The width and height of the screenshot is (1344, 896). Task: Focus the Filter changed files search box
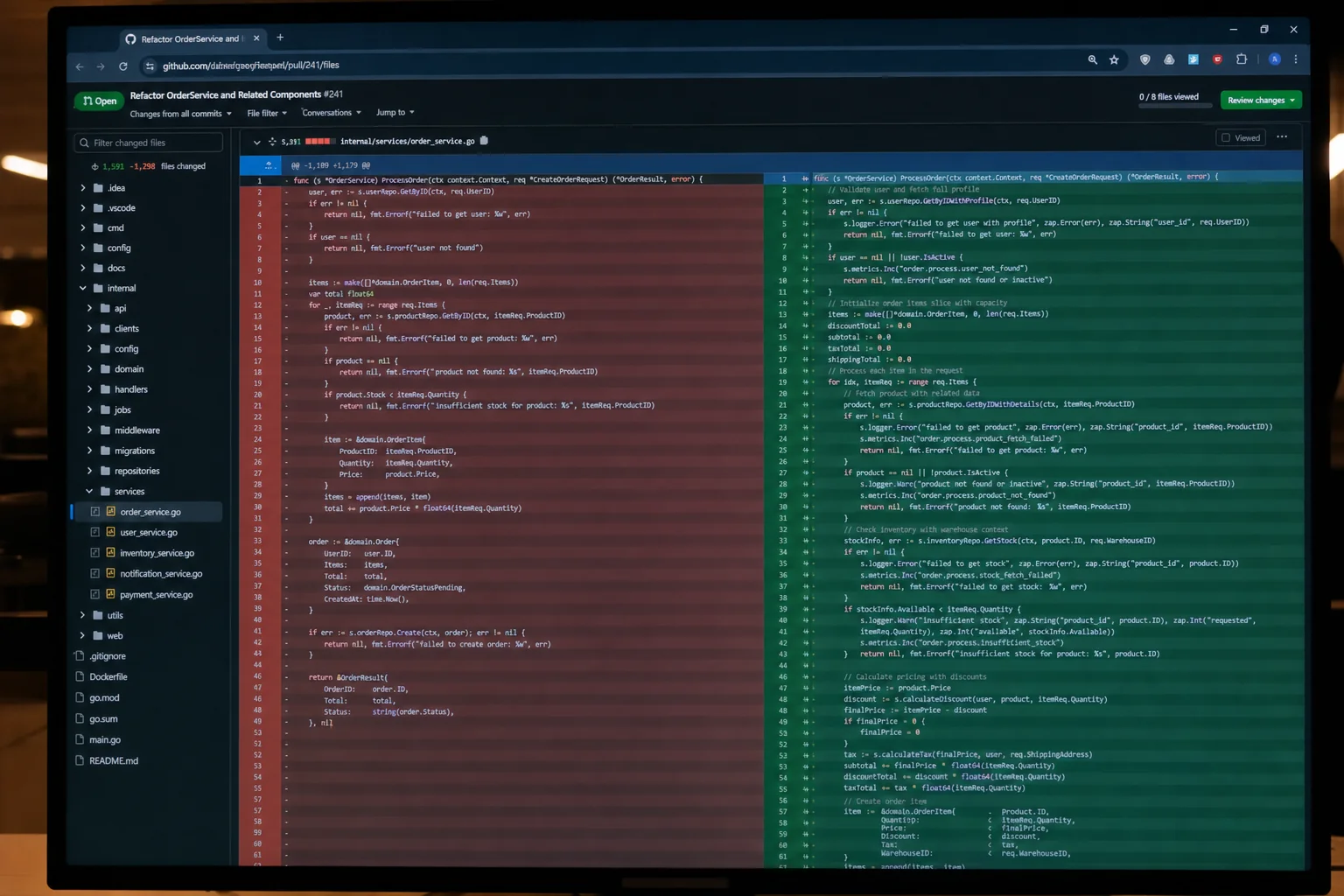(149, 143)
